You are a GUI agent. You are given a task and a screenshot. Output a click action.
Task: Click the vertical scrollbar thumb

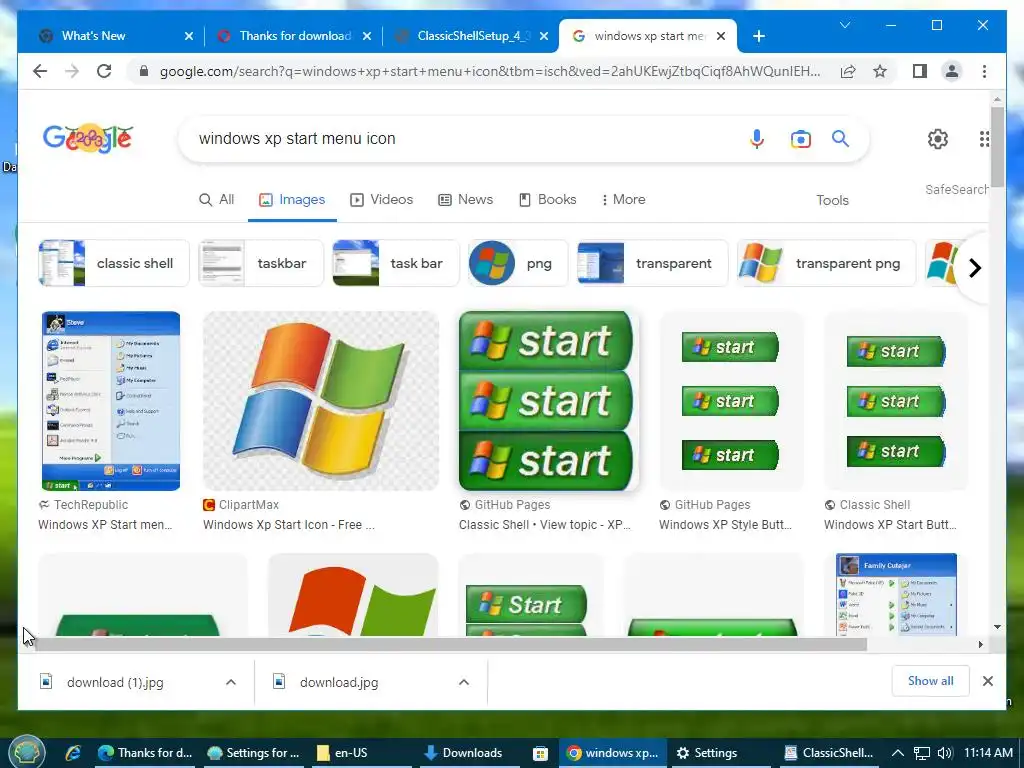pyautogui.click(x=997, y=146)
